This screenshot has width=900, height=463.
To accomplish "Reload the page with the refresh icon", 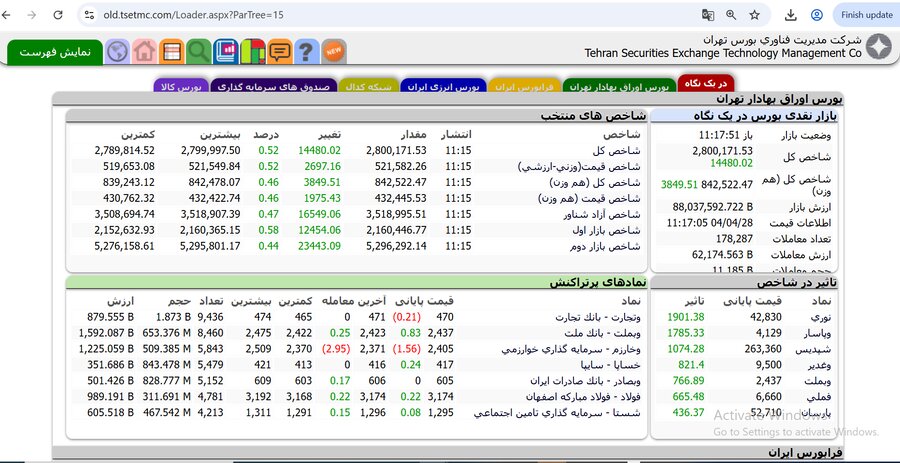I will point(58,15).
